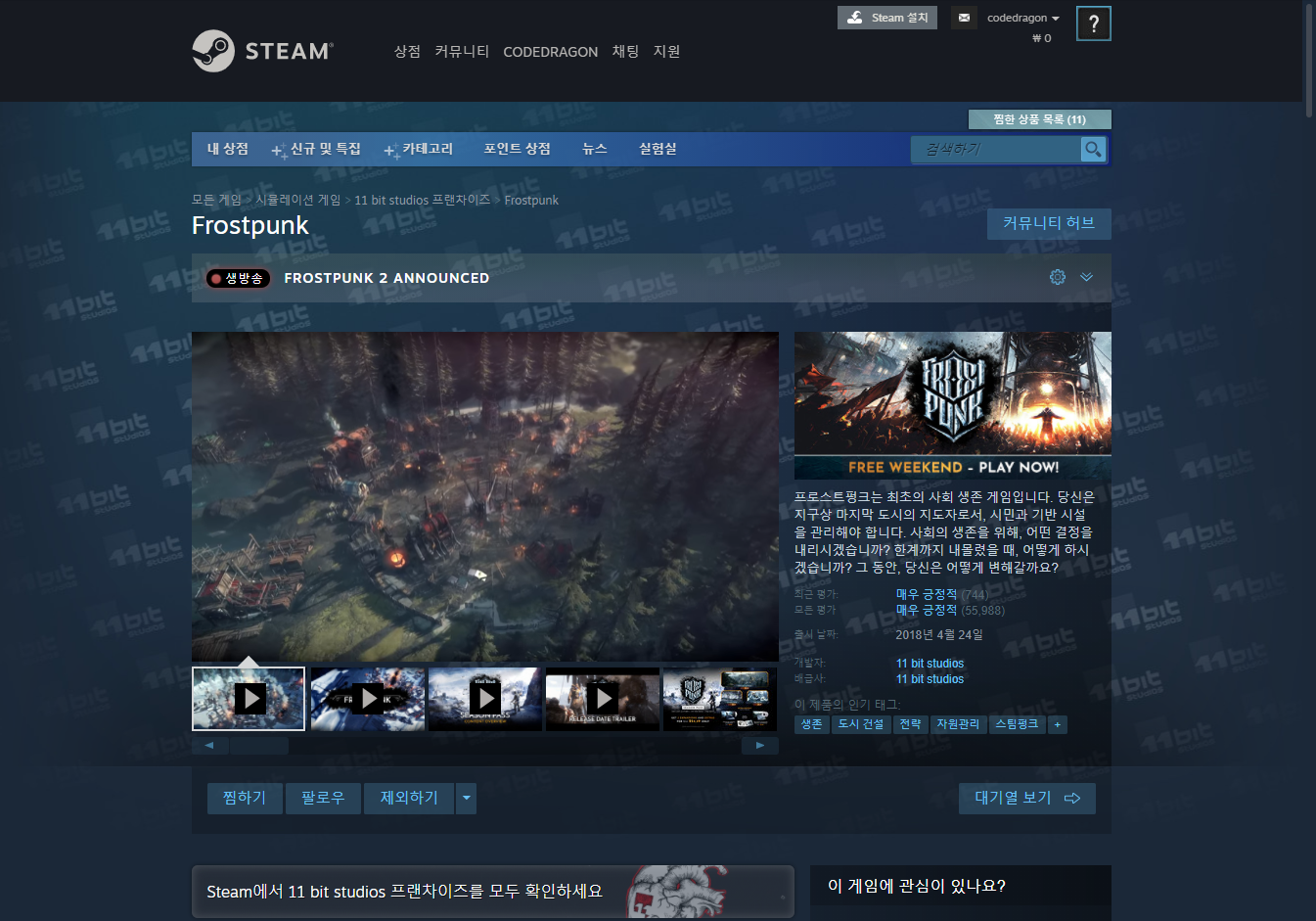Click the plus add-tag button
This screenshot has width=1316, height=921.
1058,724
